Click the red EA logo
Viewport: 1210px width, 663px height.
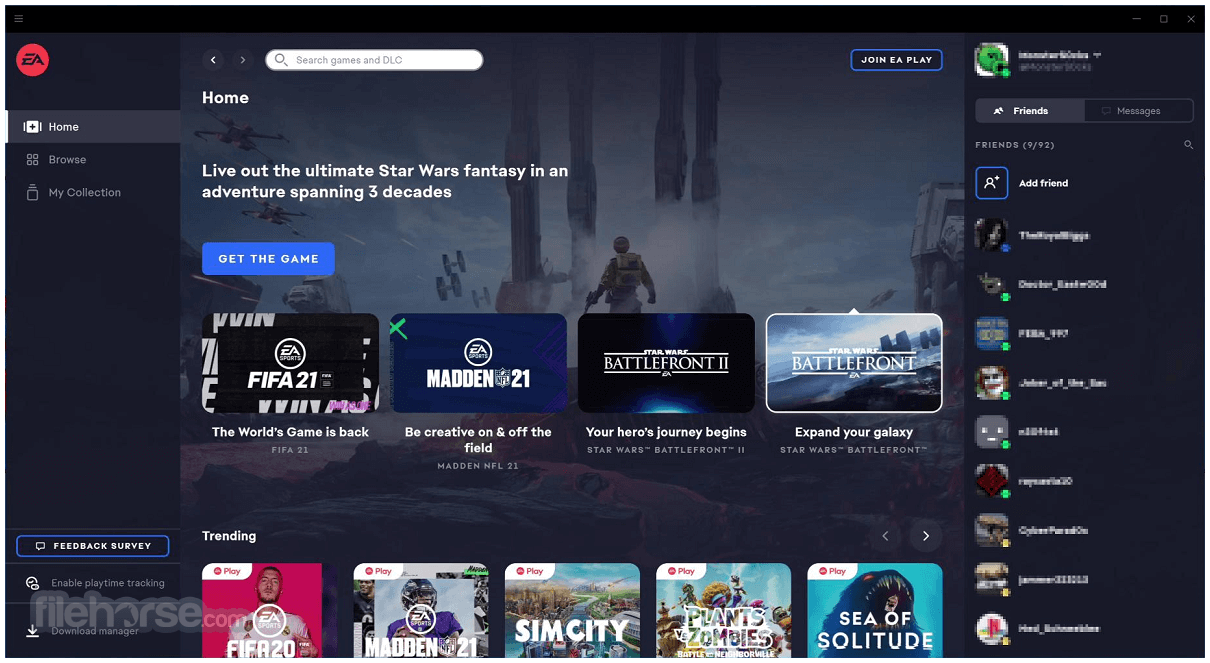pyautogui.click(x=32, y=60)
